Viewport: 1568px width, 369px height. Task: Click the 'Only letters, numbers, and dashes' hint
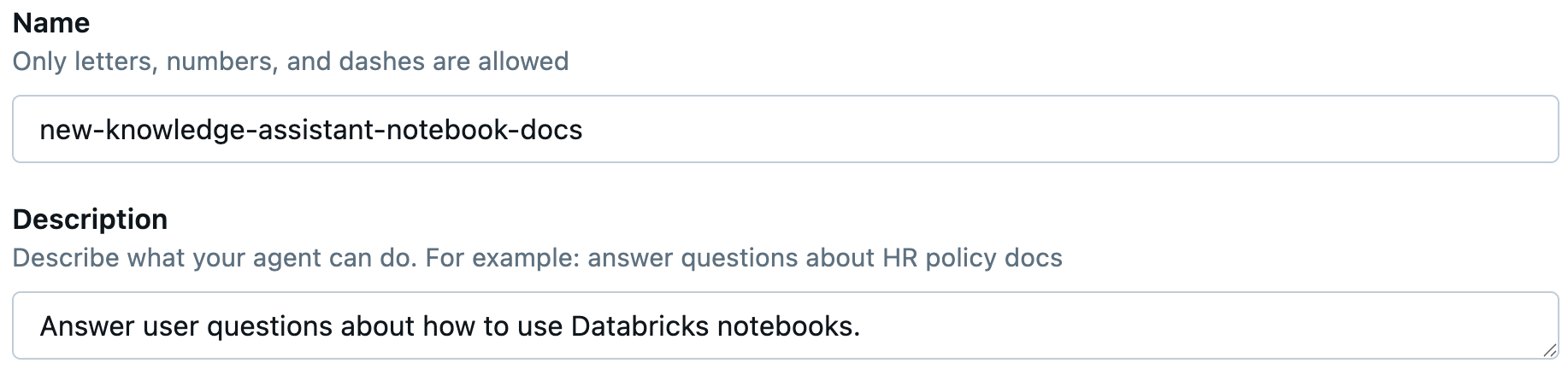point(214,61)
